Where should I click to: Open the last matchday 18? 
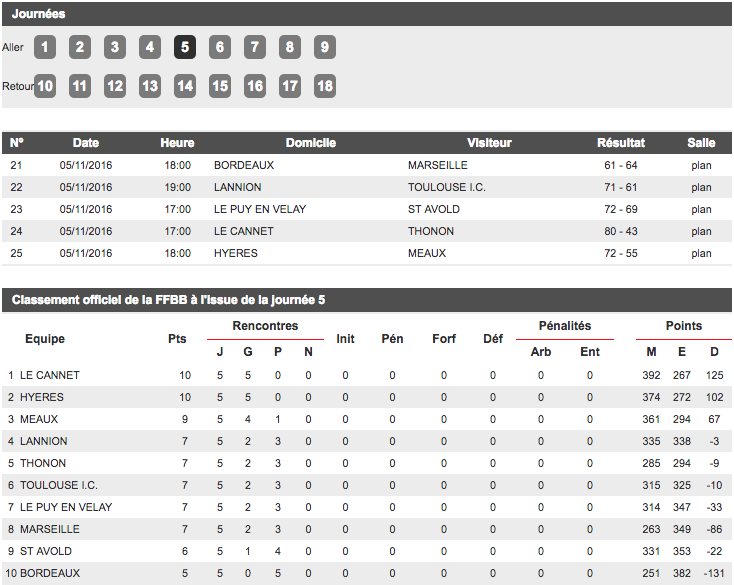(324, 86)
